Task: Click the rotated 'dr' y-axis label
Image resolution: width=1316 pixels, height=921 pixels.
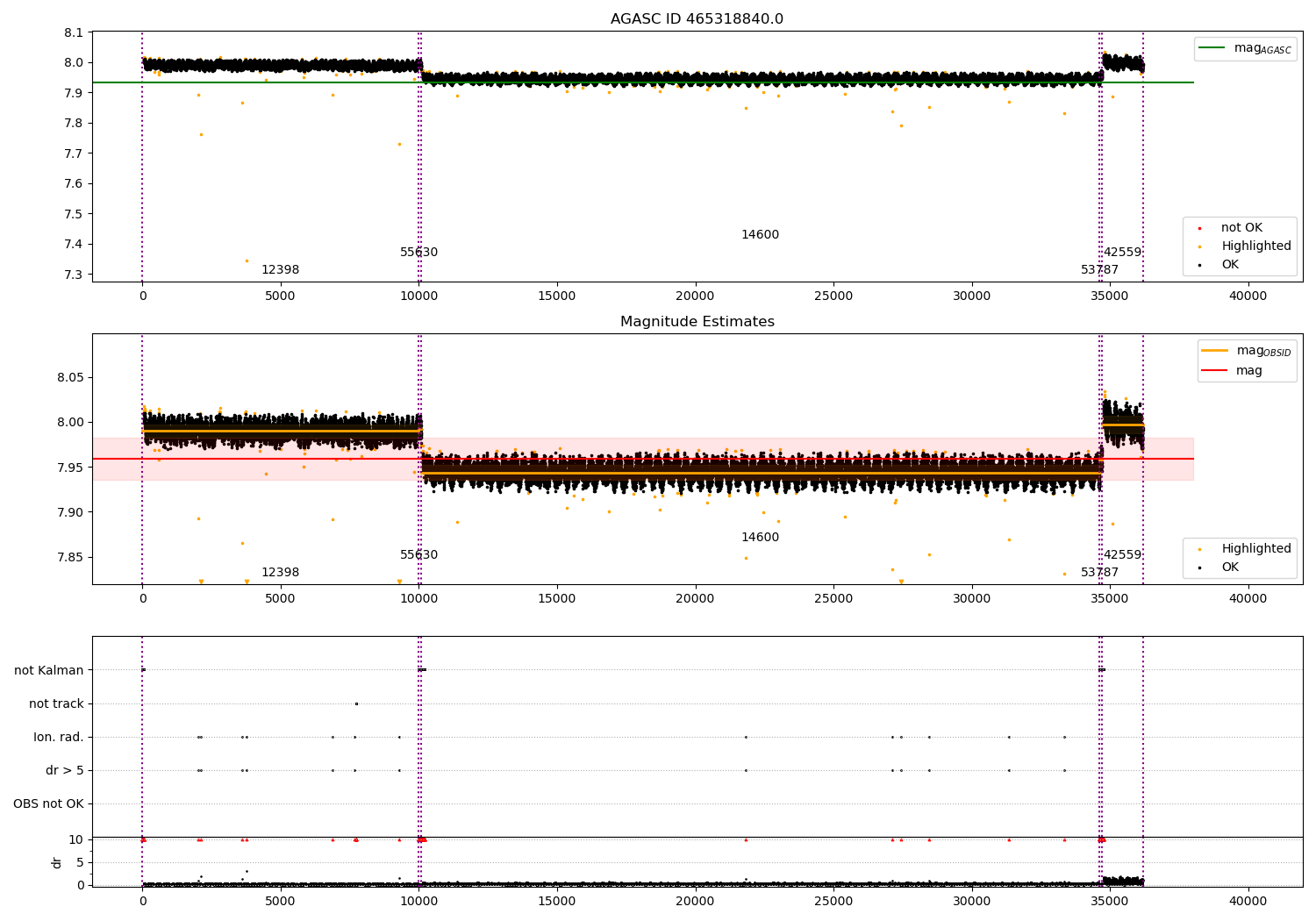Action: point(57,862)
